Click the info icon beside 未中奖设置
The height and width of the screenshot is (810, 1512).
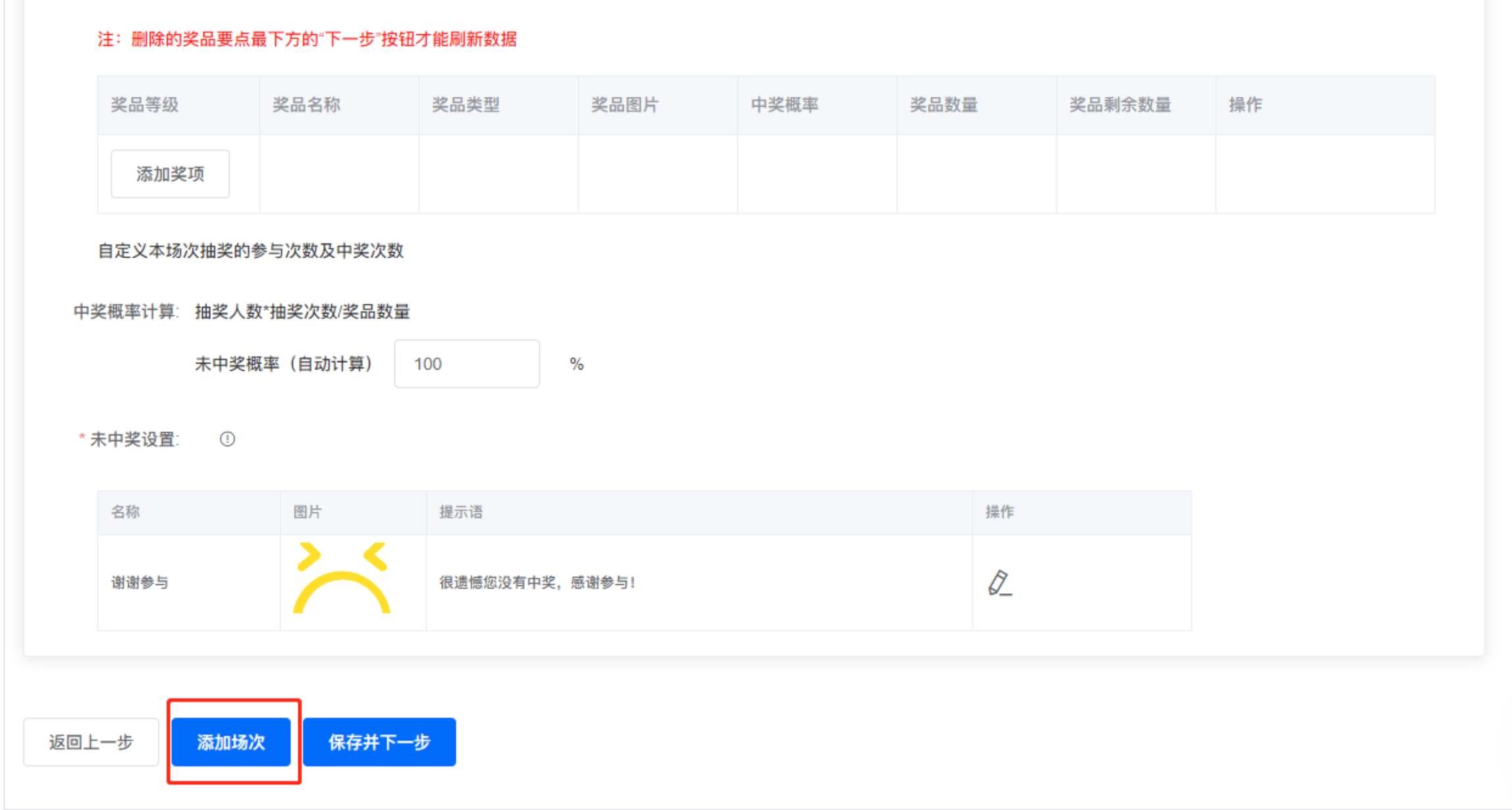227,439
